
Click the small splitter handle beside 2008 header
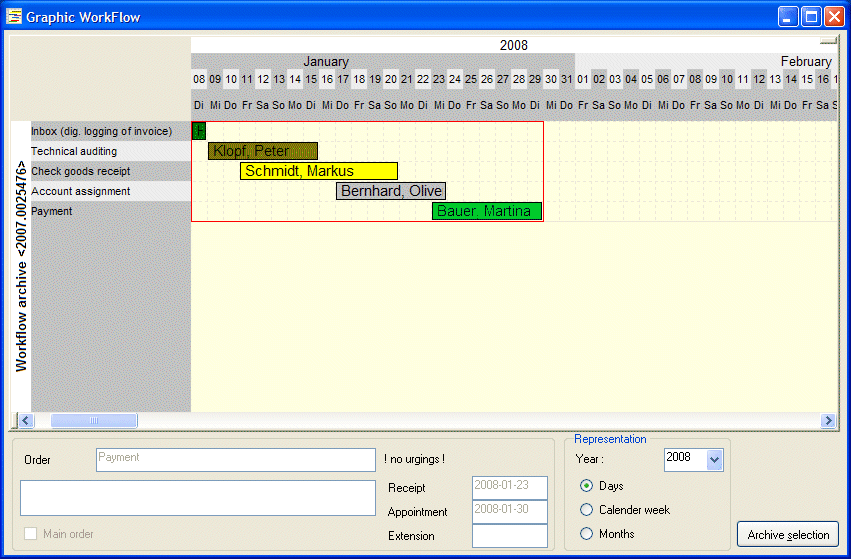828,41
